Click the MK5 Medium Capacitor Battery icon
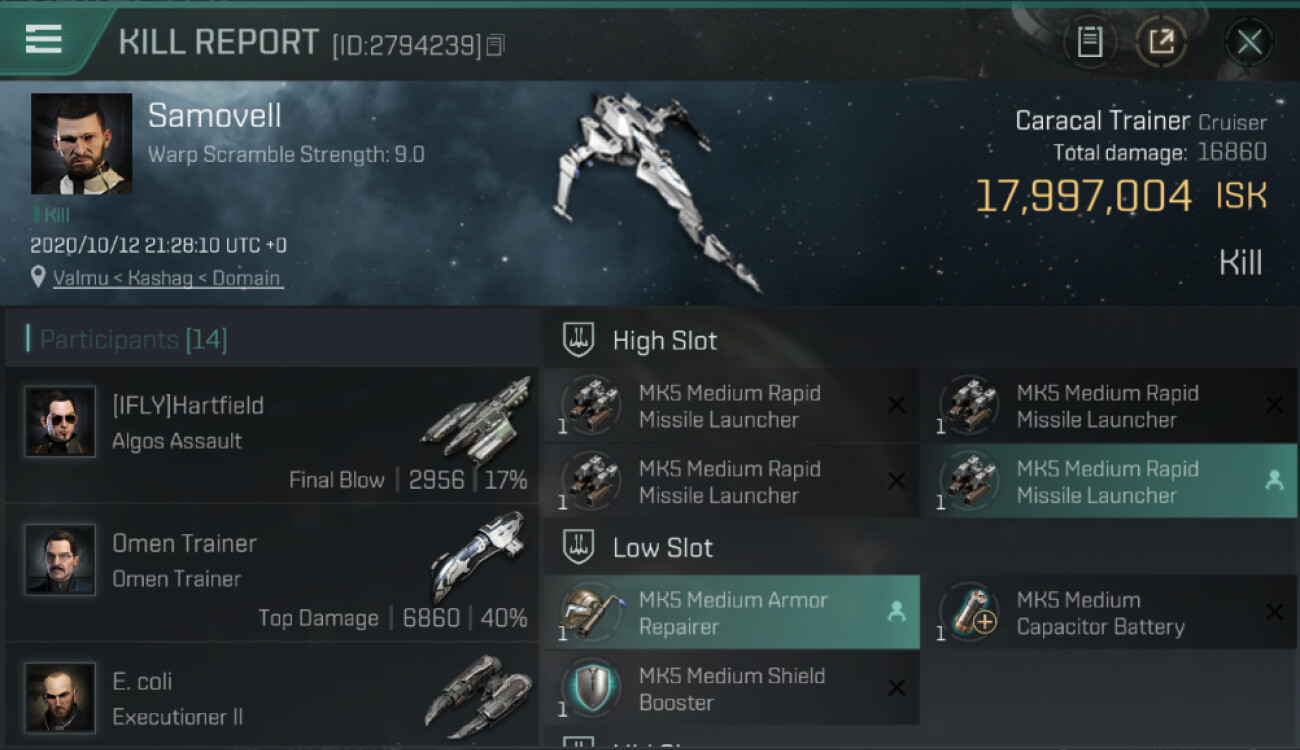 click(x=970, y=612)
